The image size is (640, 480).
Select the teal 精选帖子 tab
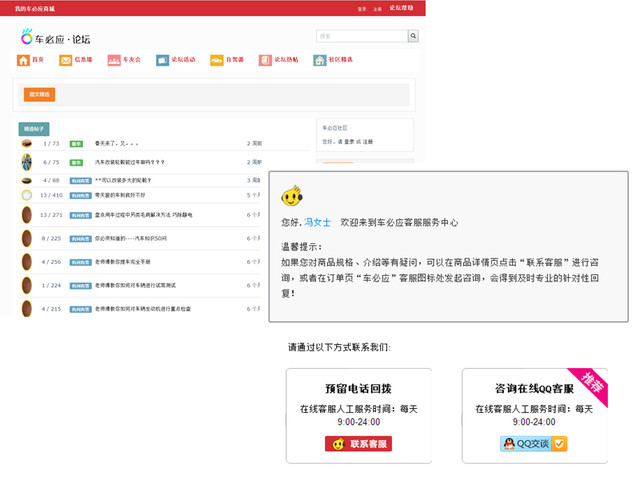[34, 129]
